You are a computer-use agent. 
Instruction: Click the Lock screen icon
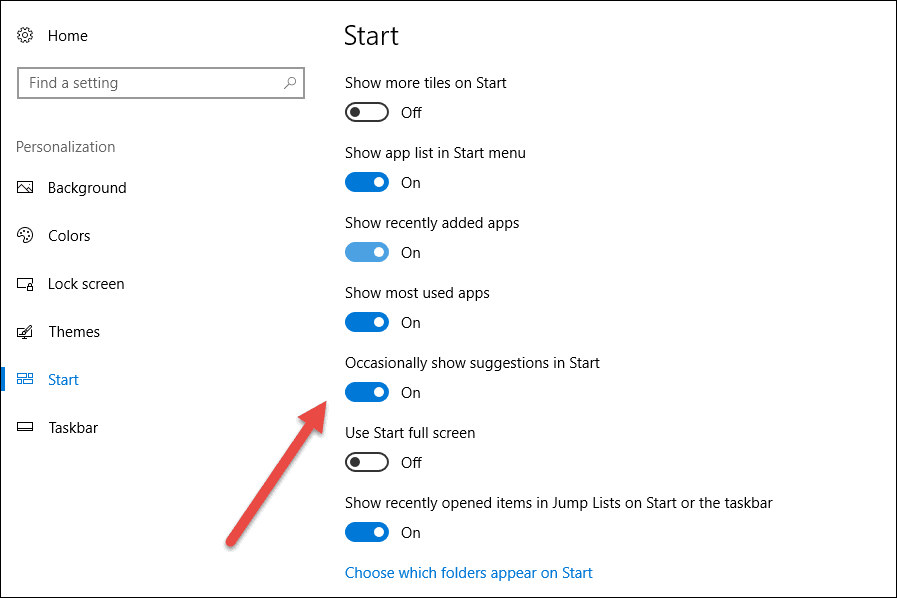tap(25, 284)
